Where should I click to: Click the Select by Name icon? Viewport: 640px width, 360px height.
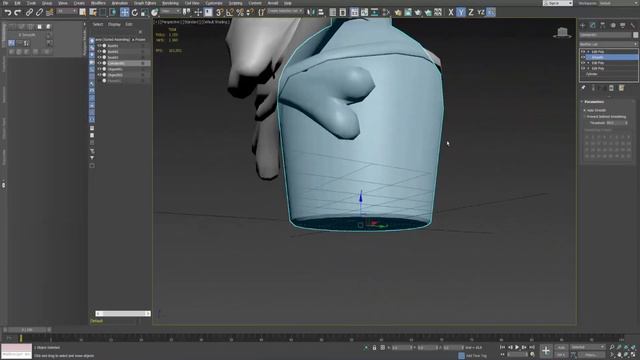click(93, 13)
